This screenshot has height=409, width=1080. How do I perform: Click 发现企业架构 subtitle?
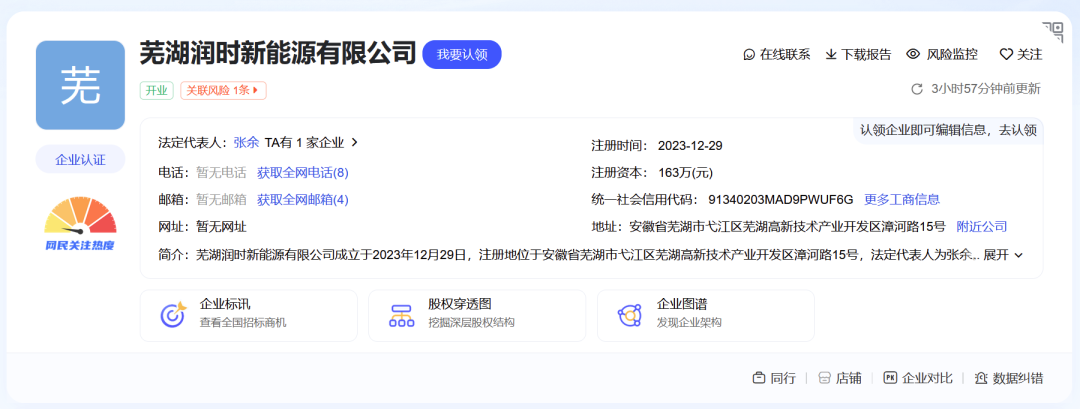(x=689, y=322)
